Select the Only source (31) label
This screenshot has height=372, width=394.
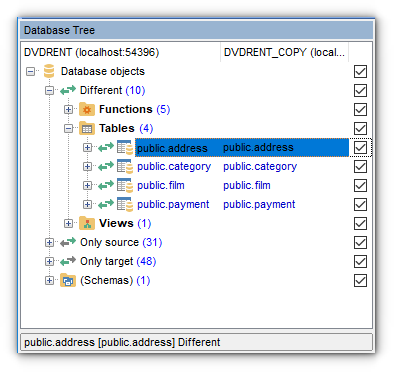(x=121, y=242)
